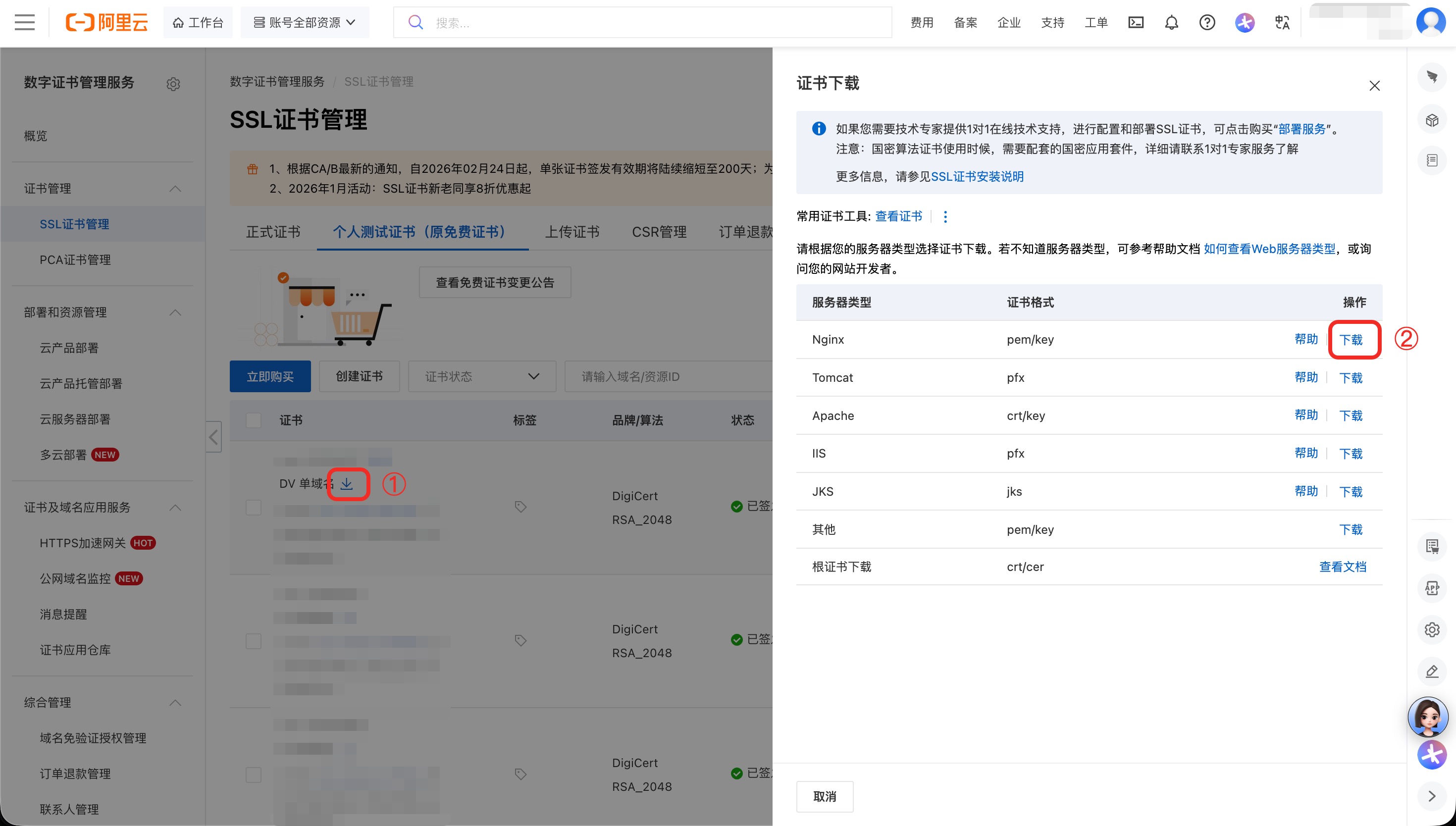Screen dimensions: 1456x826
Task: Open the Cloud Shell terminal icon
Action: click(x=1136, y=23)
